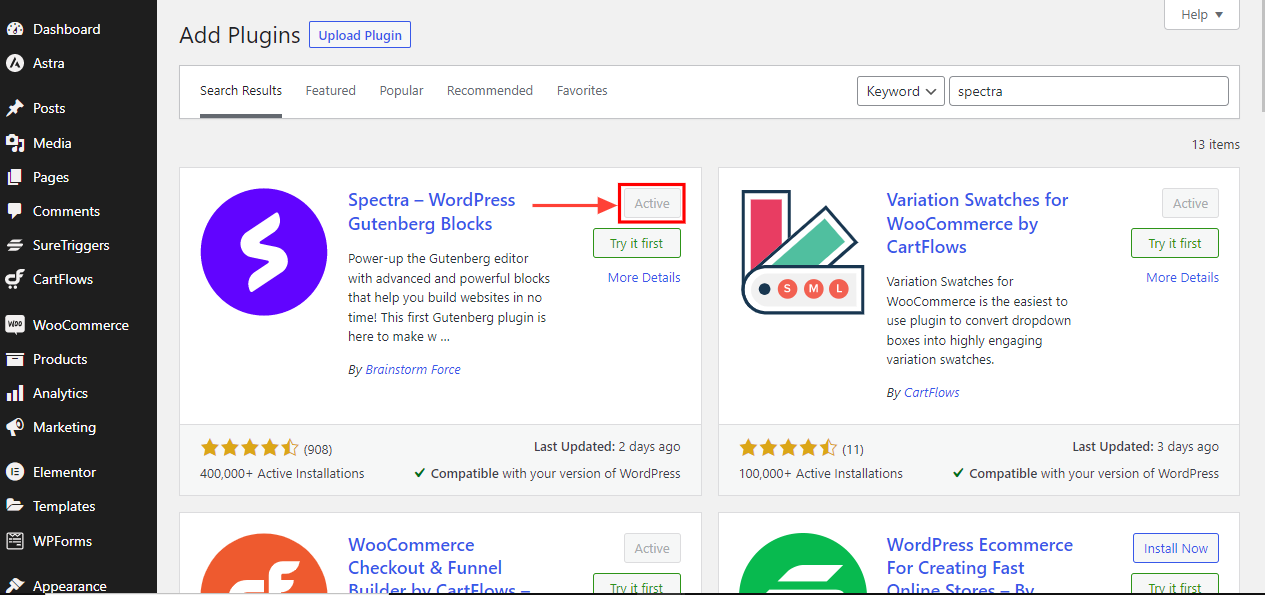Open Media library icon in sidebar
The width and height of the screenshot is (1265, 595).
point(15,143)
